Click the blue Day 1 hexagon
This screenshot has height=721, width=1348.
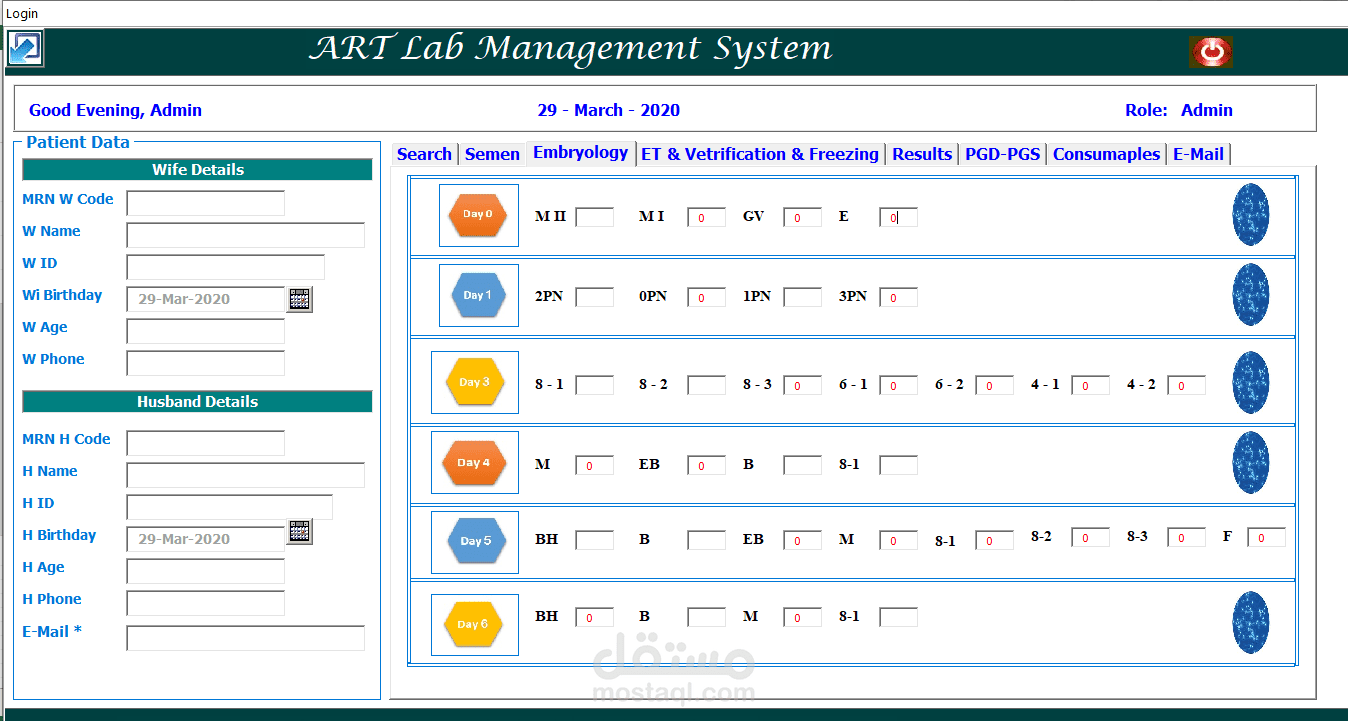pos(478,295)
